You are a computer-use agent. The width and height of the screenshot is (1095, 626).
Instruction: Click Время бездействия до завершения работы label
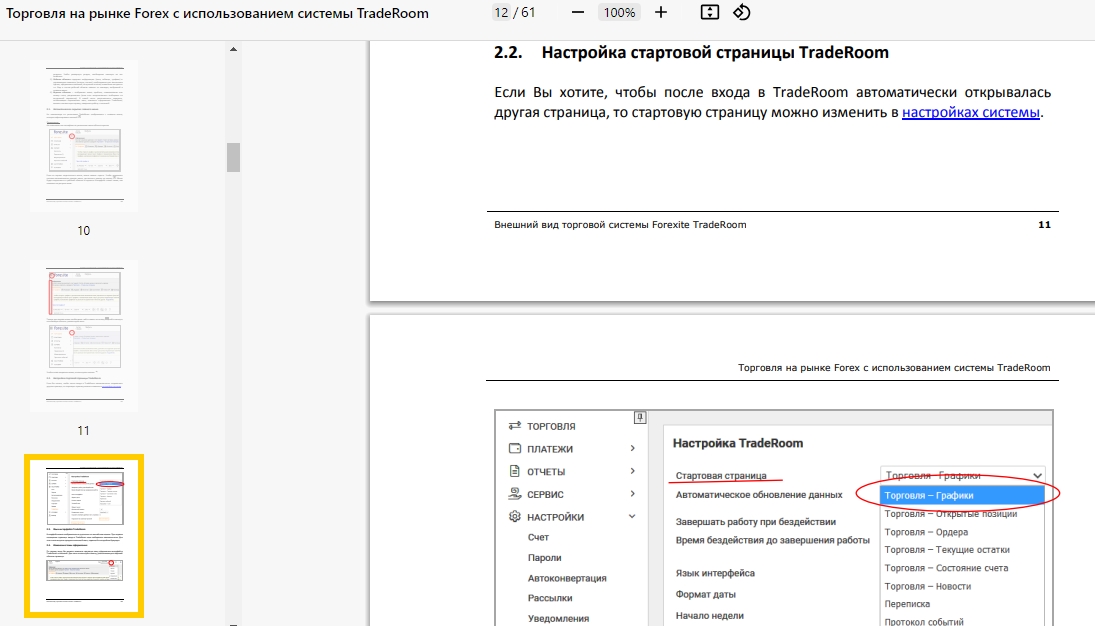772,540
